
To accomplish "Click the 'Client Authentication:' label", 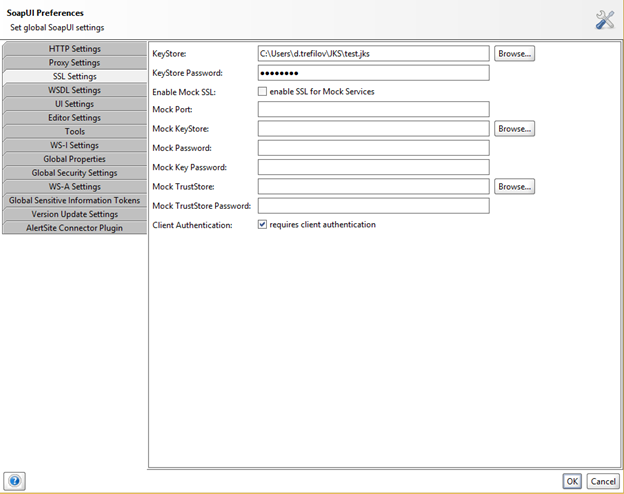I will (x=192, y=225).
